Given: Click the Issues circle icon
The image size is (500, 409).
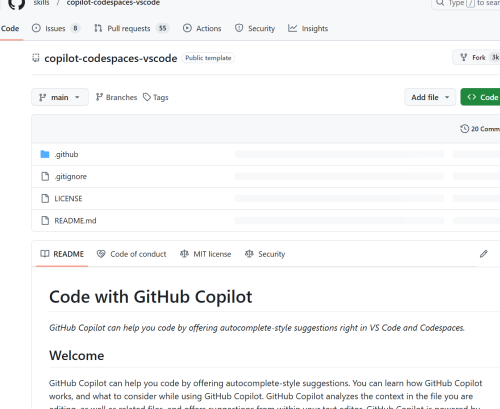Looking at the screenshot, I should 36,28.
